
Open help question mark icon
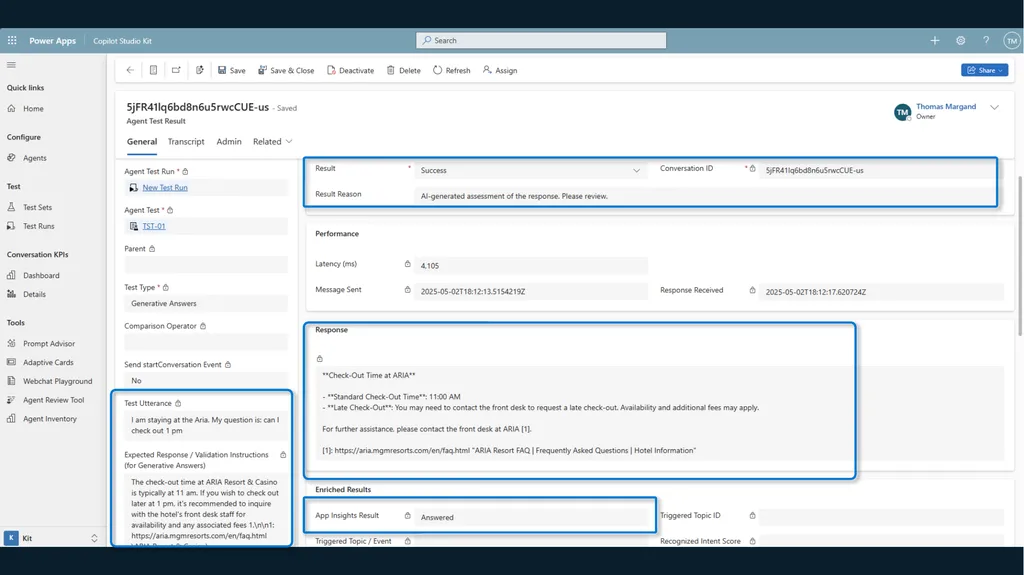pyautogui.click(x=986, y=41)
